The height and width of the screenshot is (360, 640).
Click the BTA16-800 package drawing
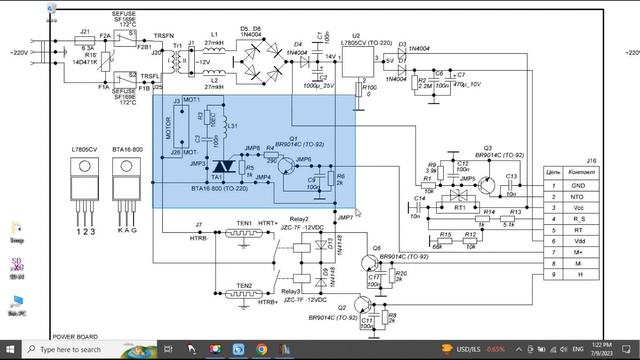[127, 191]
